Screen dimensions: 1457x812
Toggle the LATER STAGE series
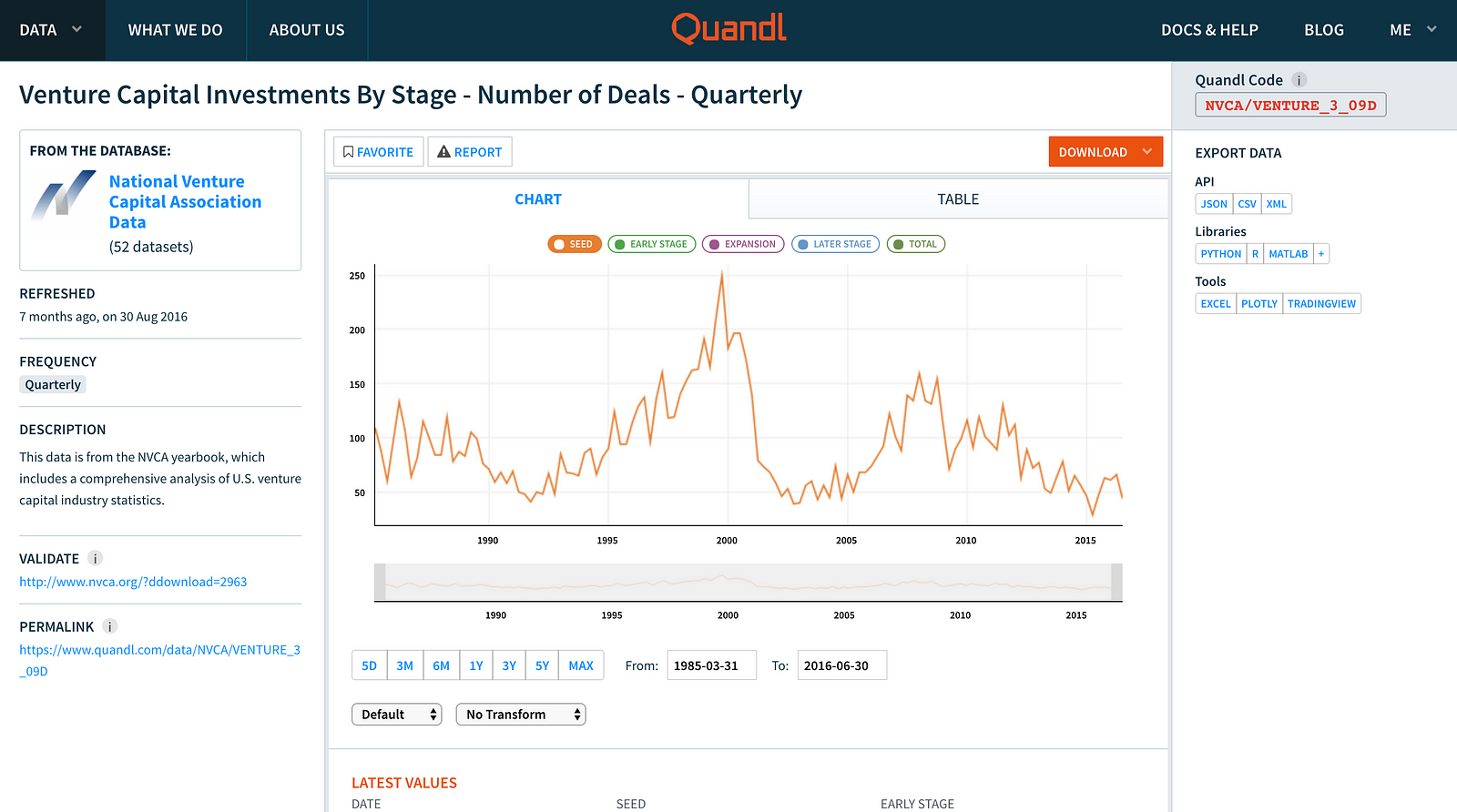[835, 244]
